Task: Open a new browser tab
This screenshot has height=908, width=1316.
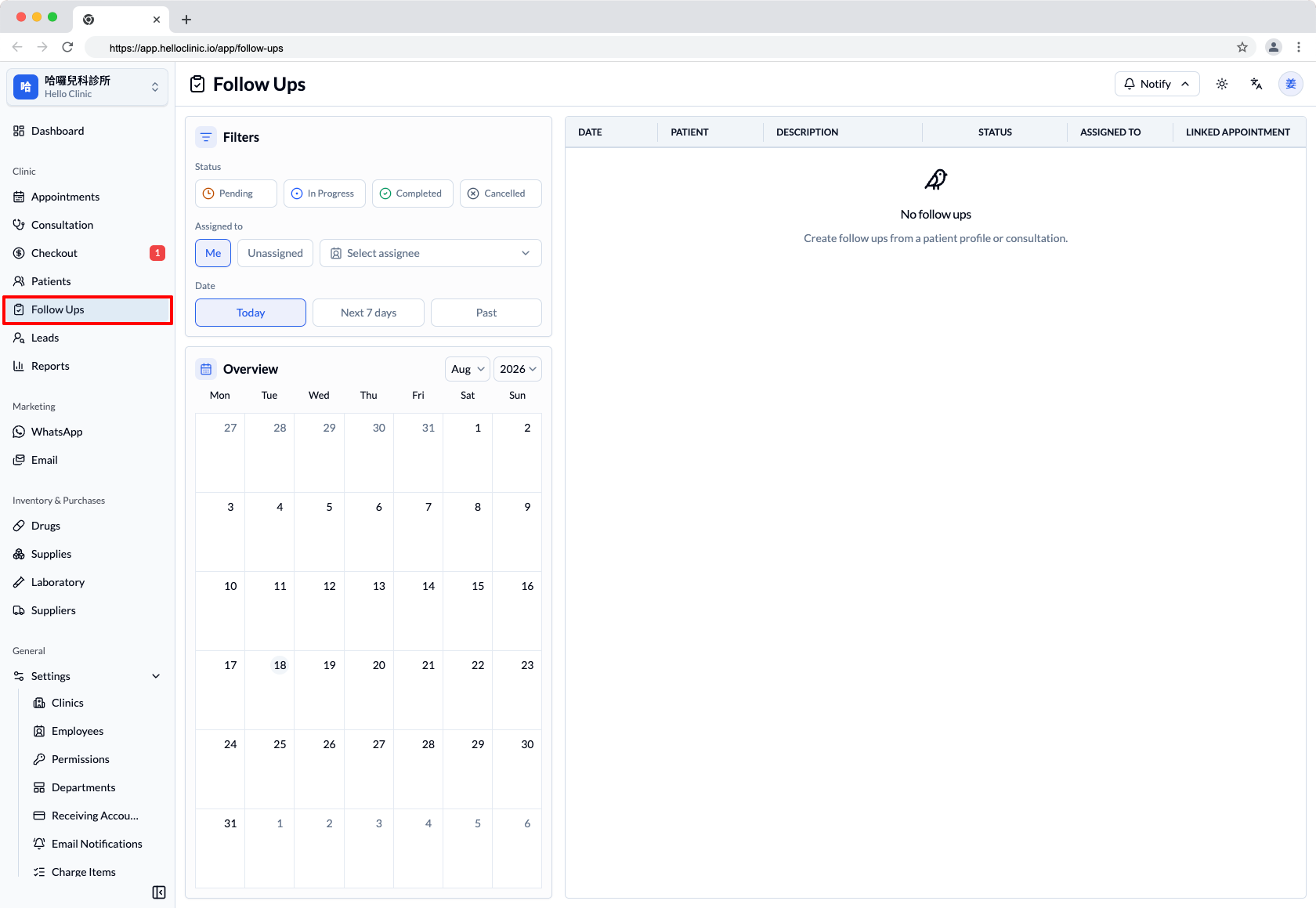Action: tap(186, 20)
